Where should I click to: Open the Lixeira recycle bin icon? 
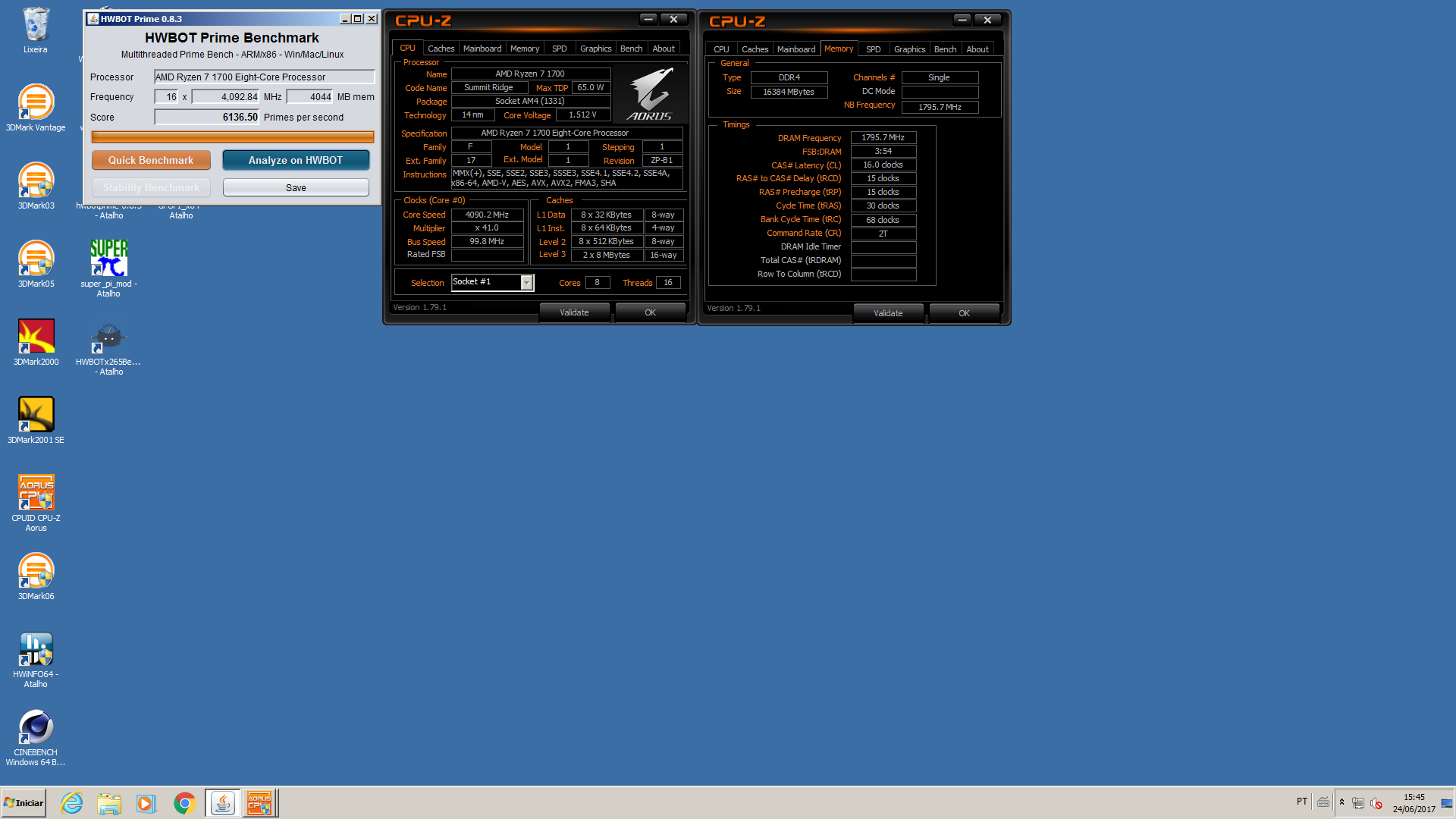(36, 30)
